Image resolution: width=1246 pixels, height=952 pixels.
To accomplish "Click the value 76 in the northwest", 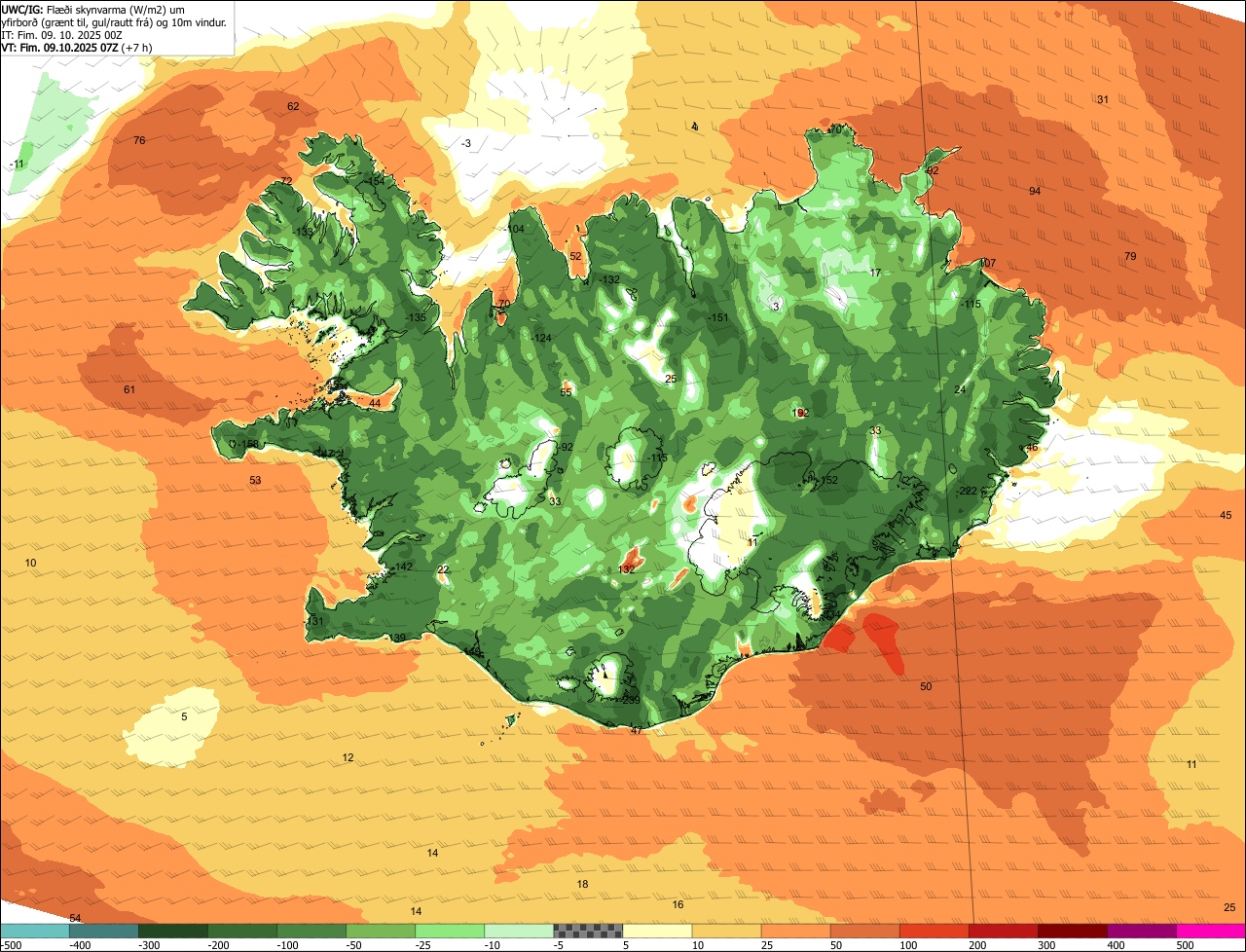I will (x=139, y=140).
